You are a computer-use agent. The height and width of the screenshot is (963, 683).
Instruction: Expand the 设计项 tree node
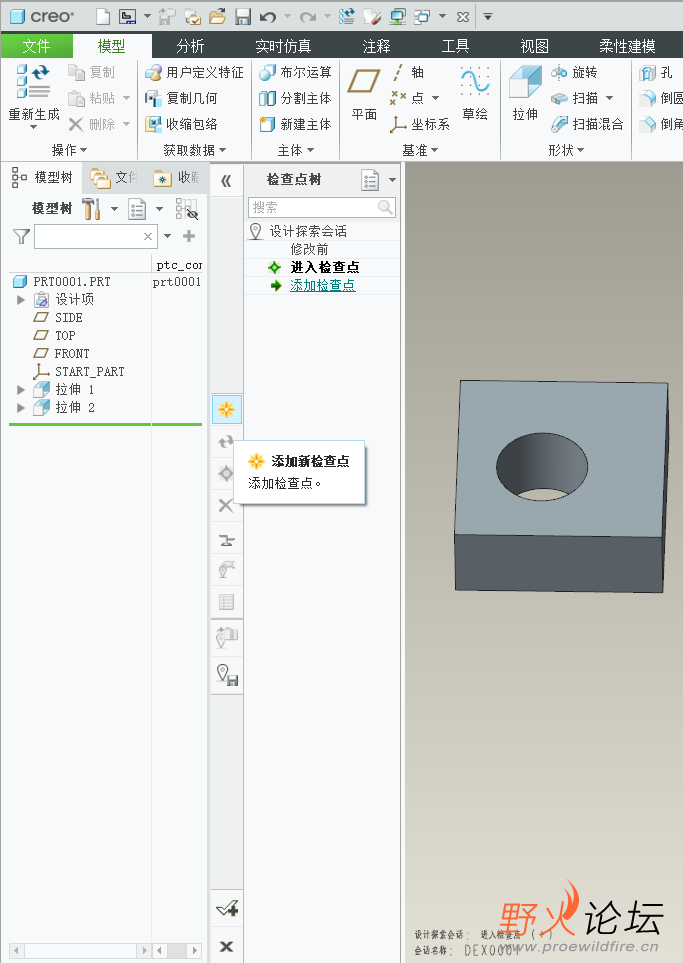(21, 300)
